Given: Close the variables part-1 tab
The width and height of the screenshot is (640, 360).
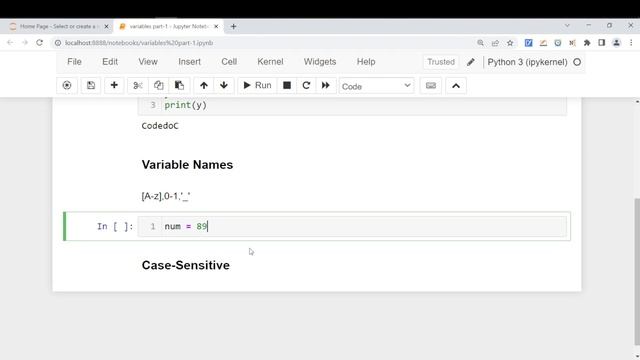Looking at the screenshot, I should pyautogui.click(x=216, y=27).
